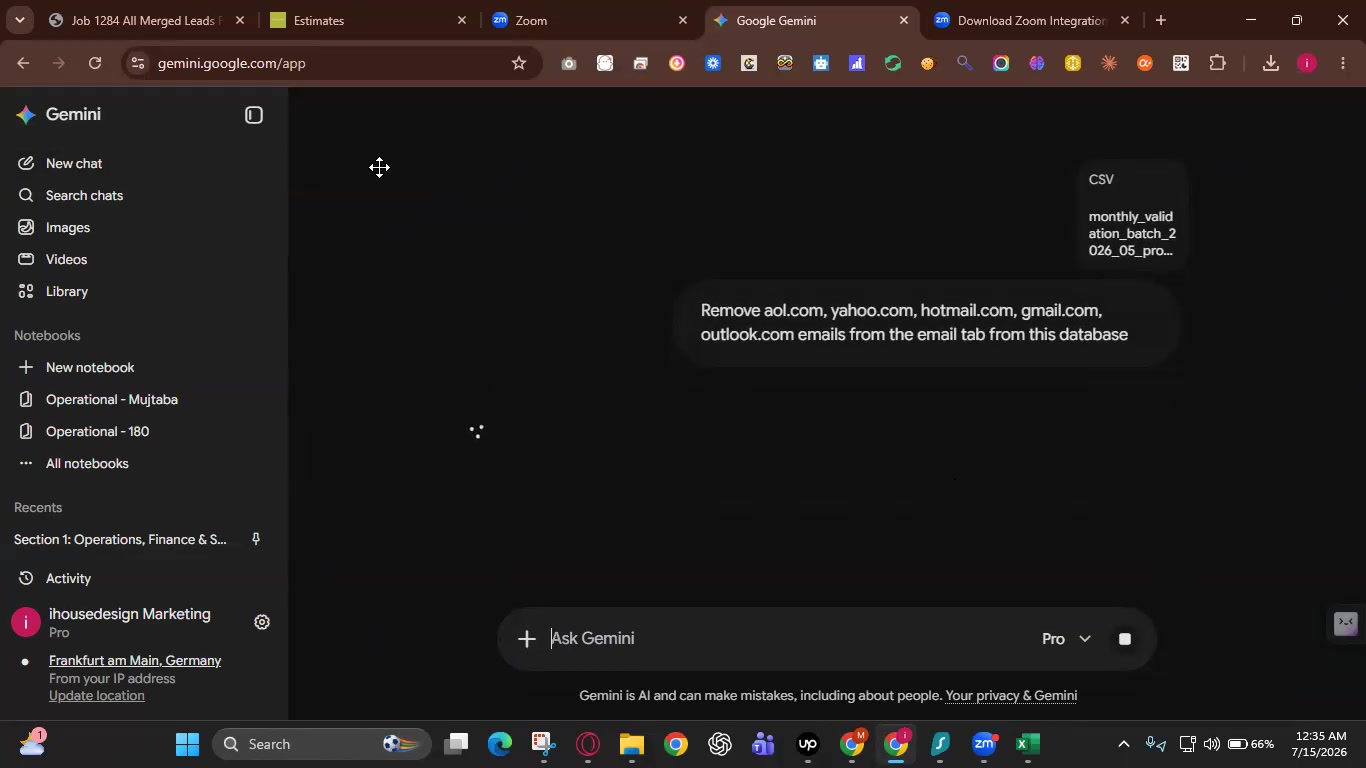Switch to the Estimates tab
The height and width of the screenshot is (768, 1366).
(x=368, y=20)
